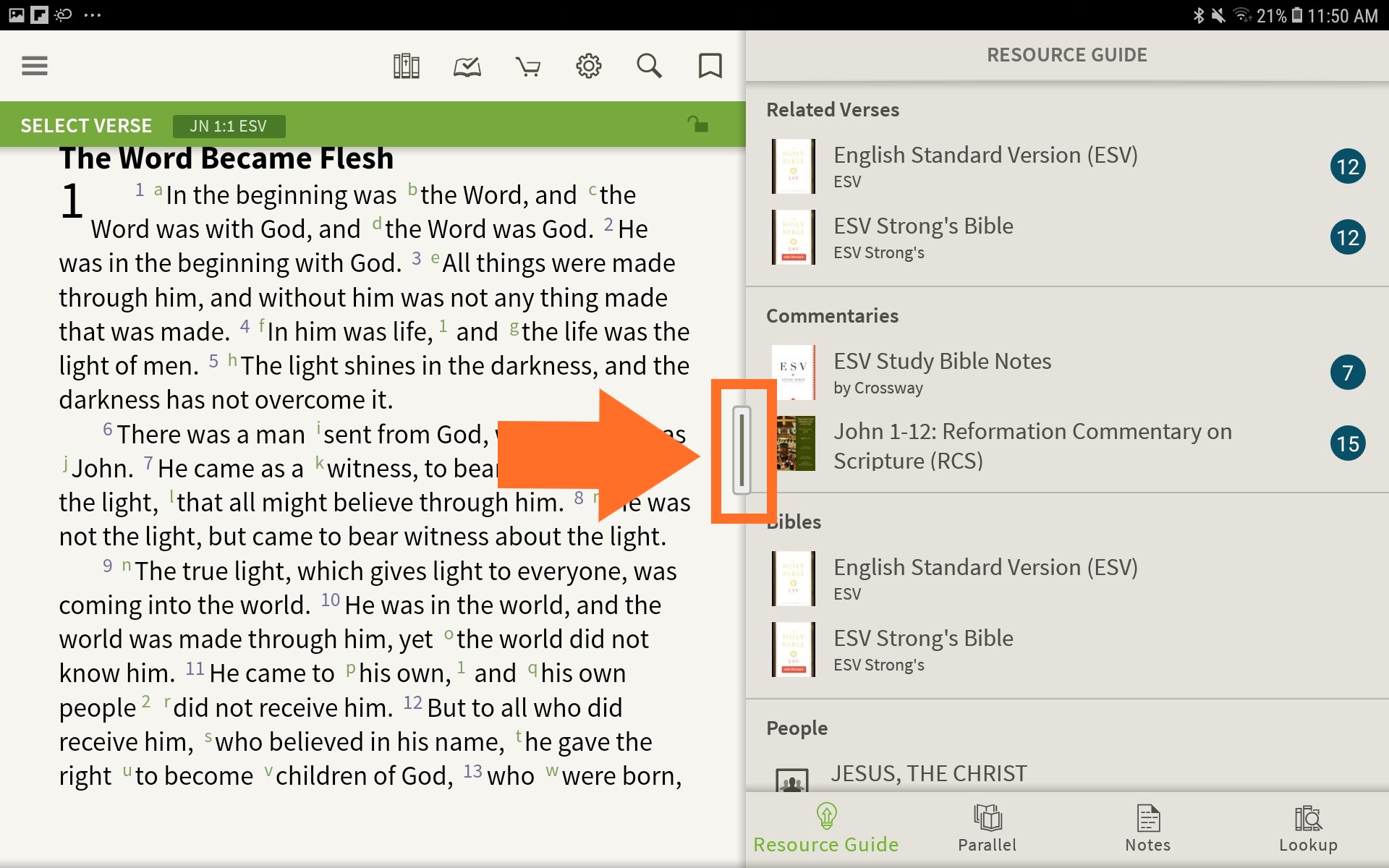Tap verse number 13 before 'who were born'
This screenshot has height=868, width=1389.
(x=472, y=771)
